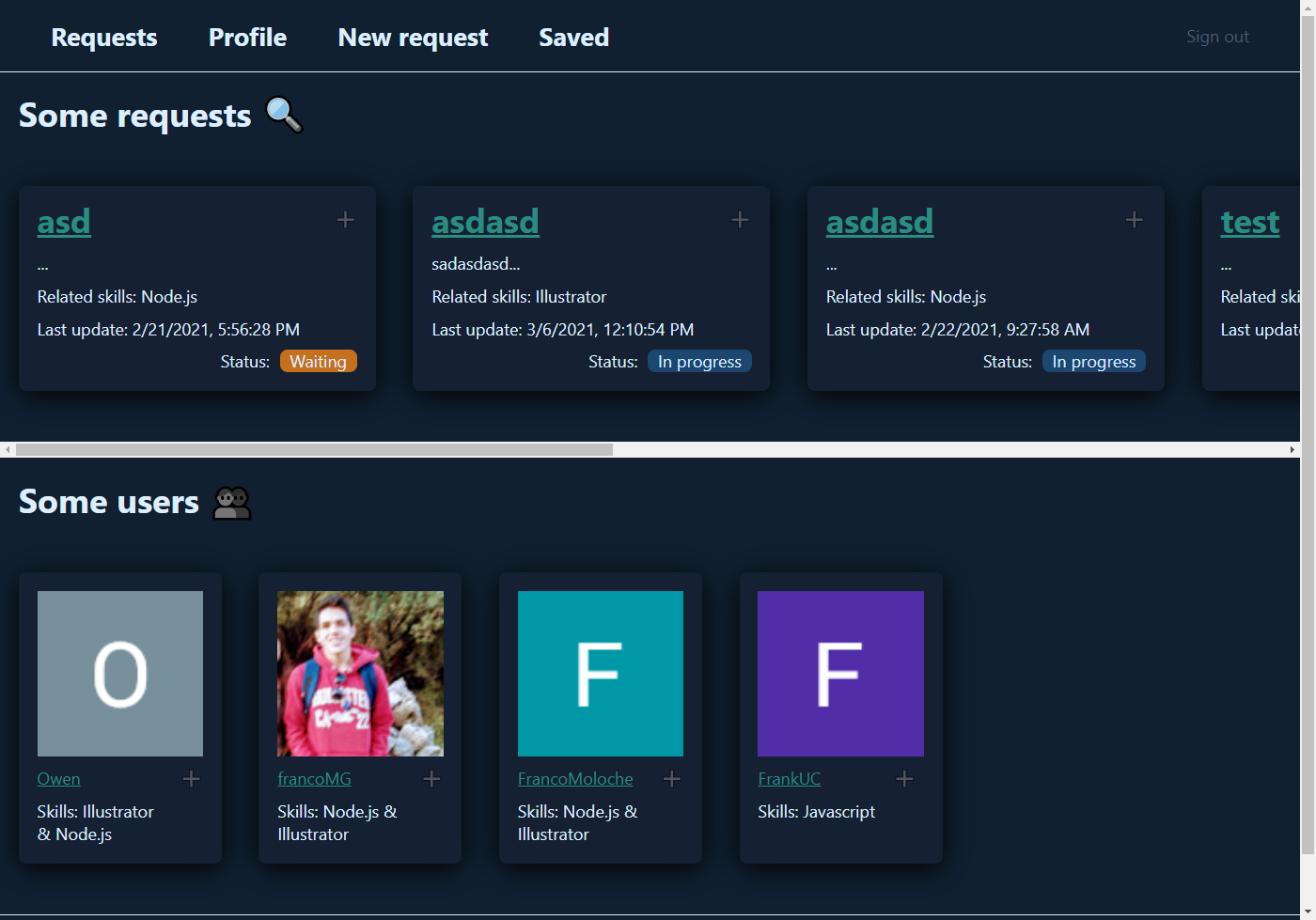
Task: Click the plus icon next to FrankUC
Action: (904, 779)
